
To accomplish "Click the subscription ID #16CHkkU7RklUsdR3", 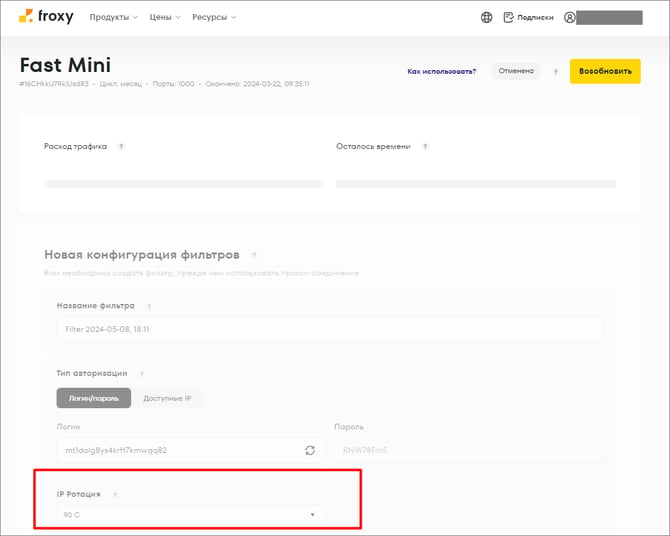I will [54, 84].
